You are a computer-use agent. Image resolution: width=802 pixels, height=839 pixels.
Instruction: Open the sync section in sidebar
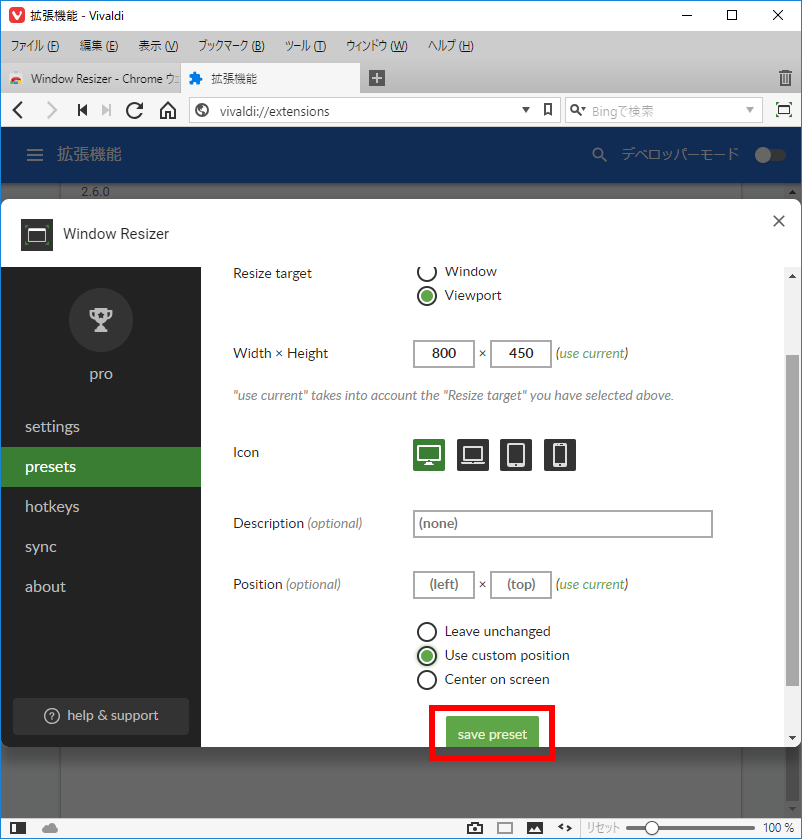point(101,547)
